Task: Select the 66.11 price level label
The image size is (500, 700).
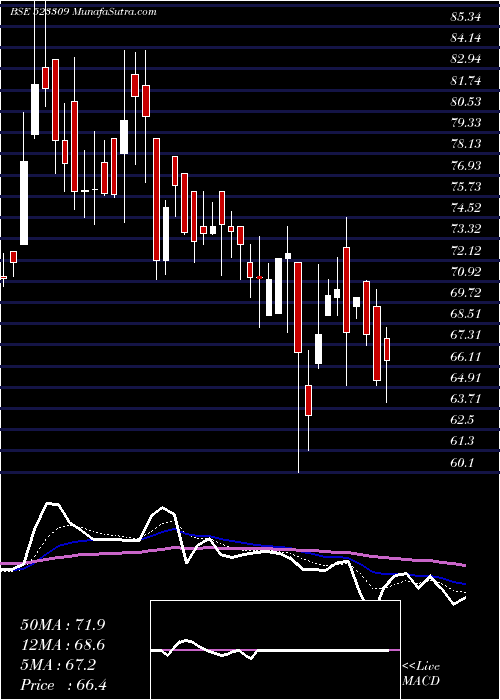Action: point(466,357)
